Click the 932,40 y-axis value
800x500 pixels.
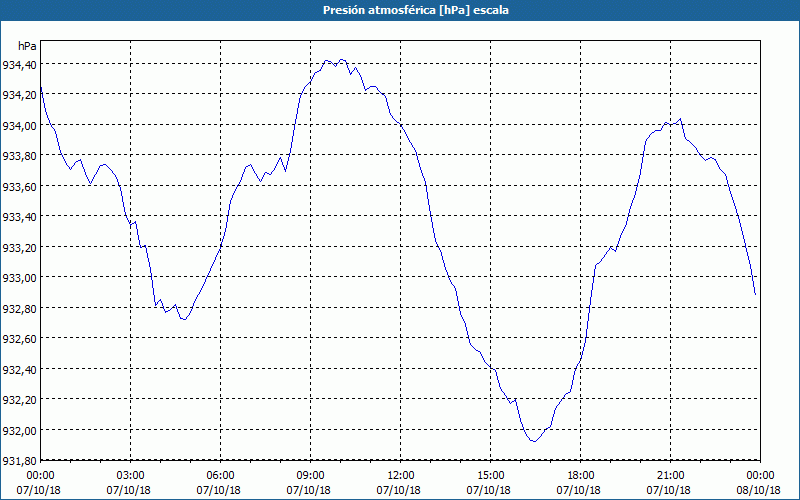[19, 369]
